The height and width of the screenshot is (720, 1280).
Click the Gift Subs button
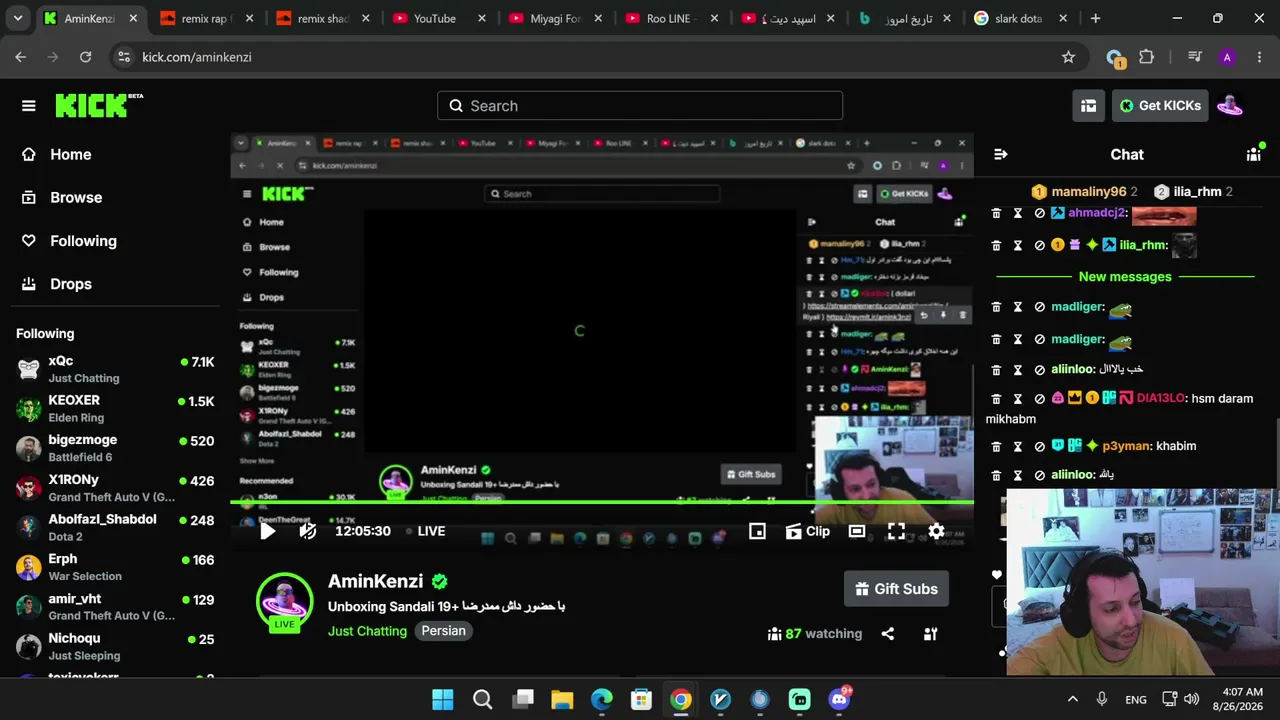pyautogui.click(x=896, y=589)
